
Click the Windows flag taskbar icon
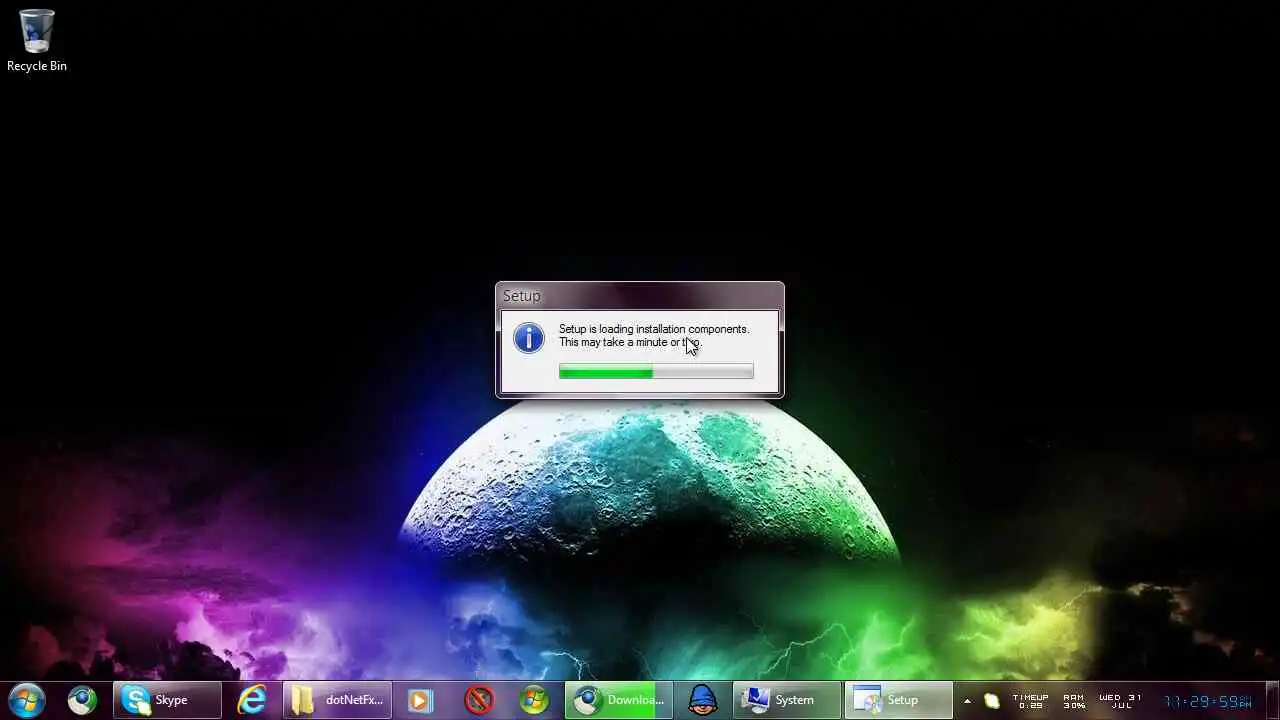point(534,700)
